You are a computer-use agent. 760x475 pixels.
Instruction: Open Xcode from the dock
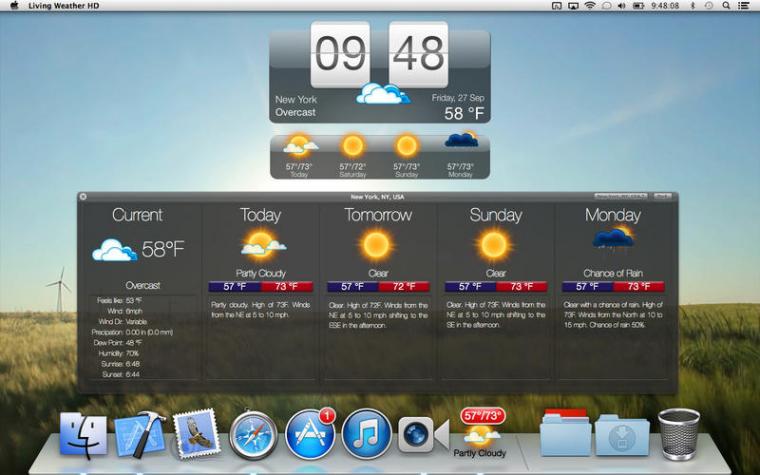[140, 435]
